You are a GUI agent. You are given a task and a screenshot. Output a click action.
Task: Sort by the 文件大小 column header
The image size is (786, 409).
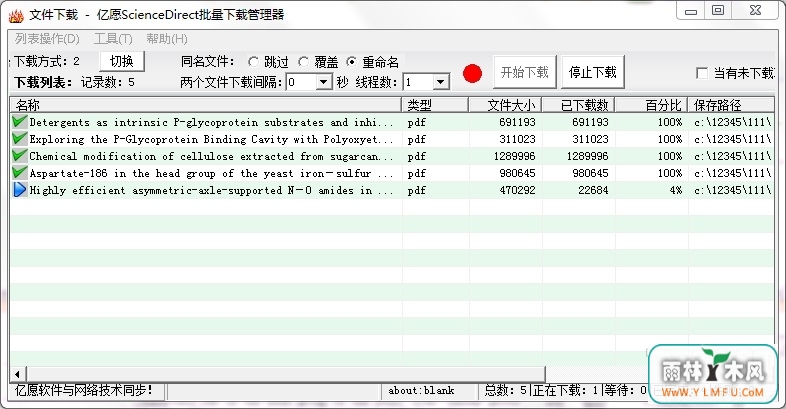click(505, 105)
